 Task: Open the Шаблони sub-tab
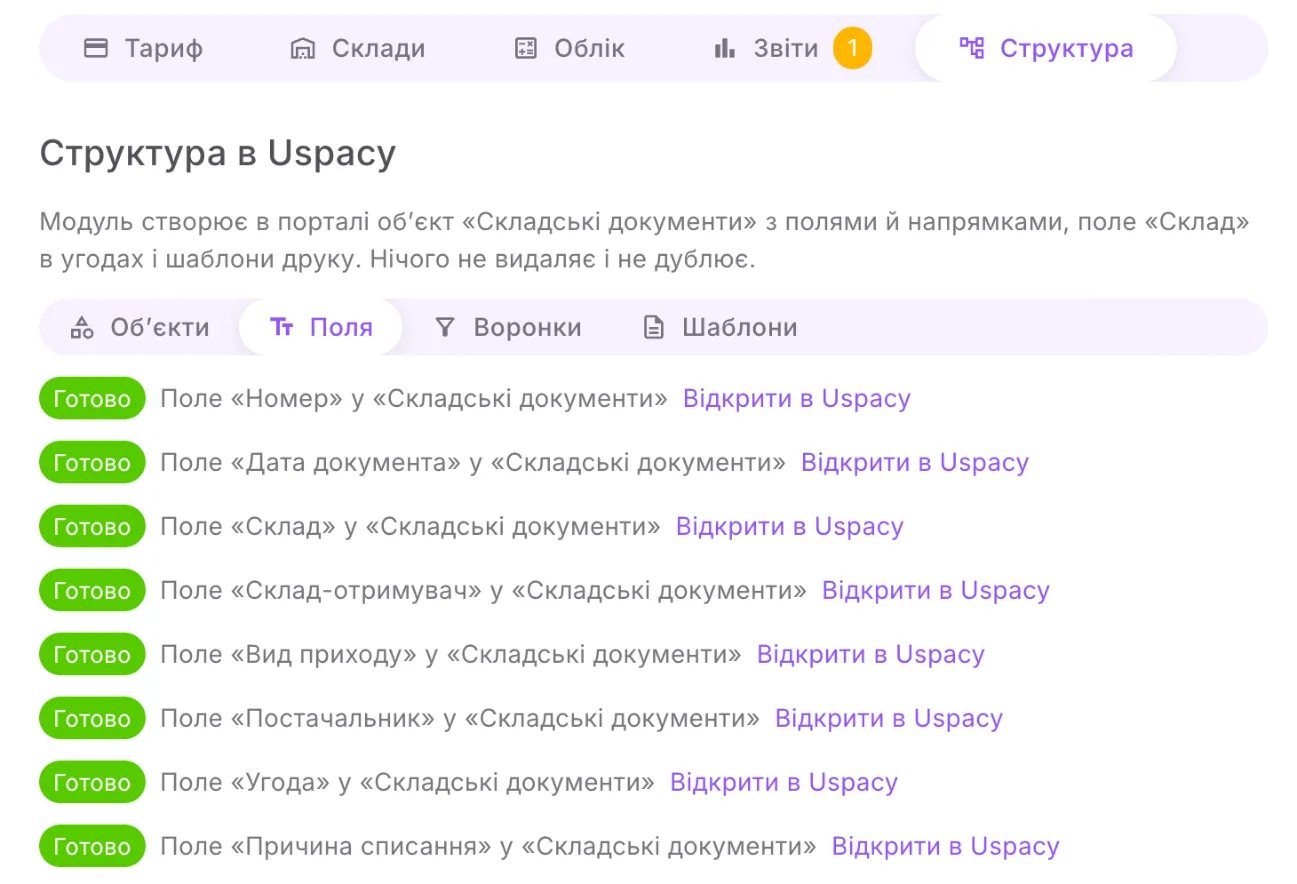tap(720, 327)
